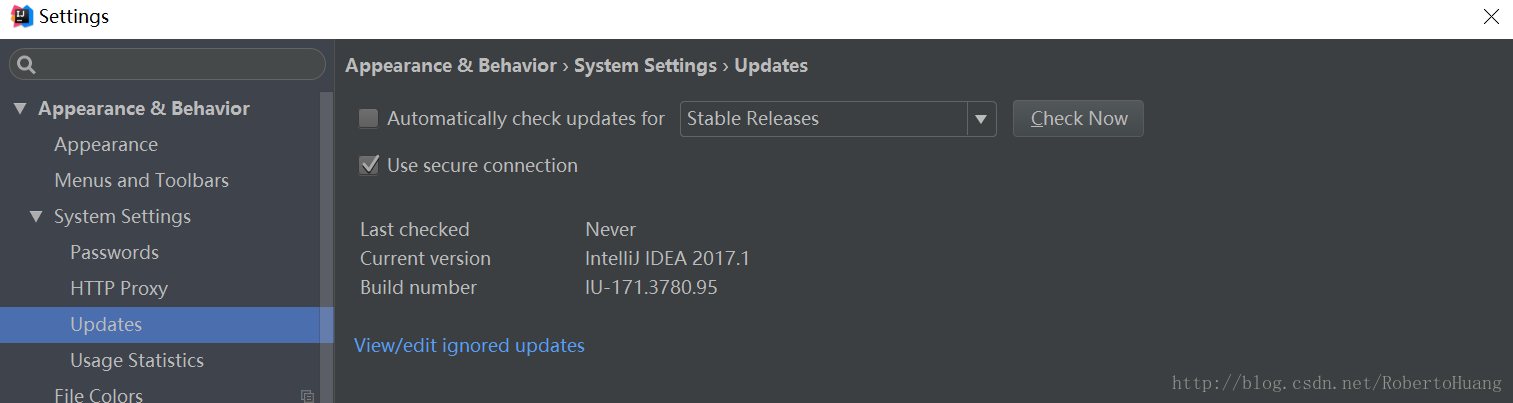This screenshot has width=1513, height=403.
Task: Close the Settings window
Action: tap(1491, 17)
